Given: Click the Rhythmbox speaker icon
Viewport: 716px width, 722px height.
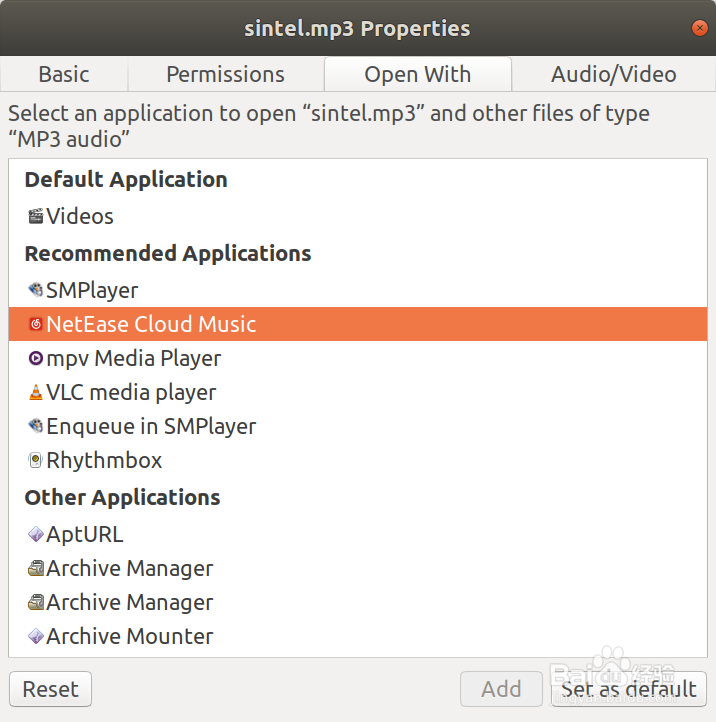Looking at the screenshot, I should coord(35,460).
